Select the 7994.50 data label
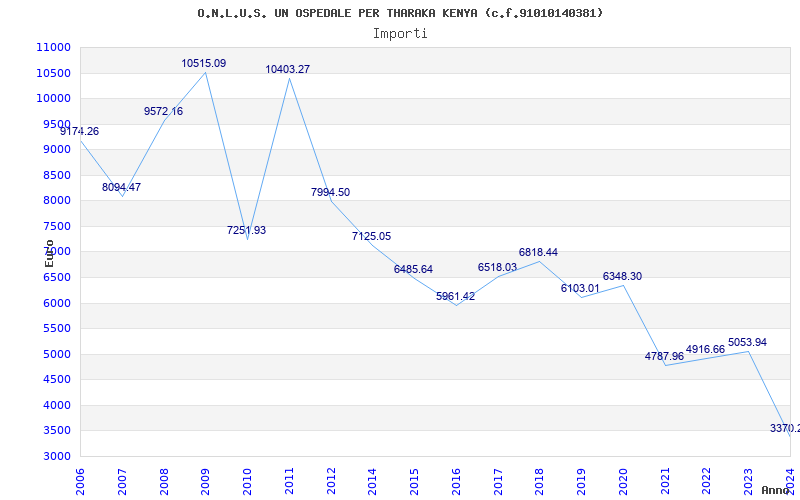 [331, 192]
